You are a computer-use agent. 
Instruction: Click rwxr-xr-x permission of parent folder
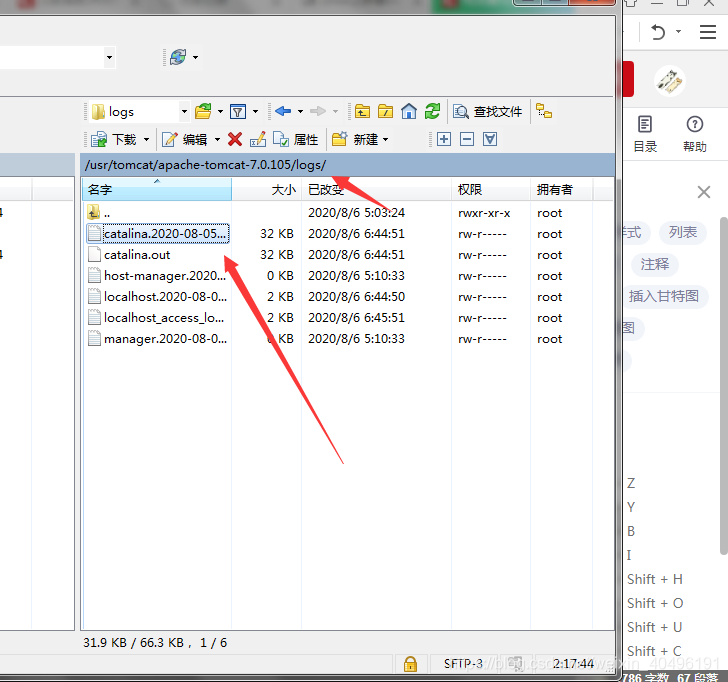(x=484, y=213)
